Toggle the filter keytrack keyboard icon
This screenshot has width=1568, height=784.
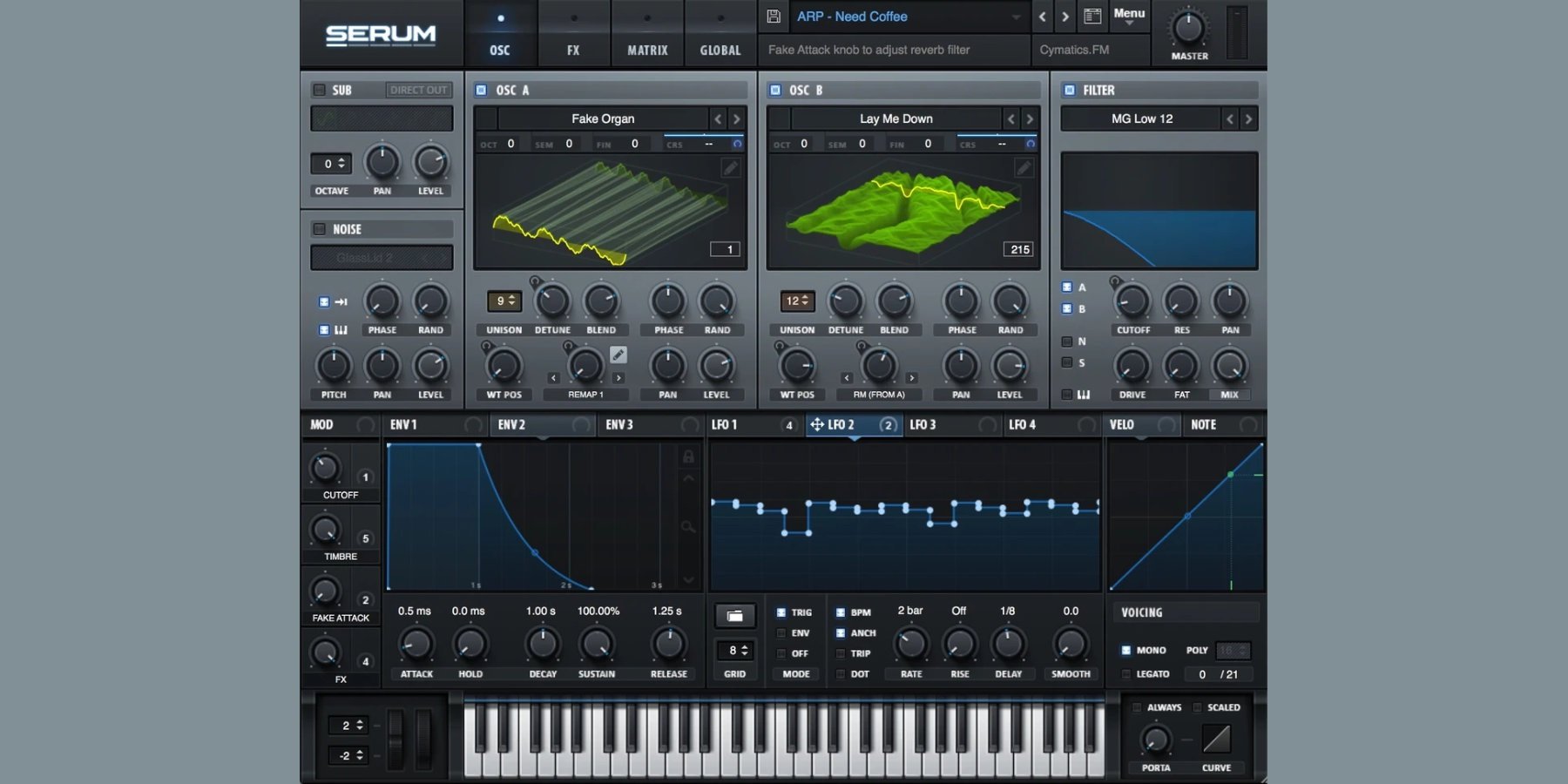pos(1083,395)
